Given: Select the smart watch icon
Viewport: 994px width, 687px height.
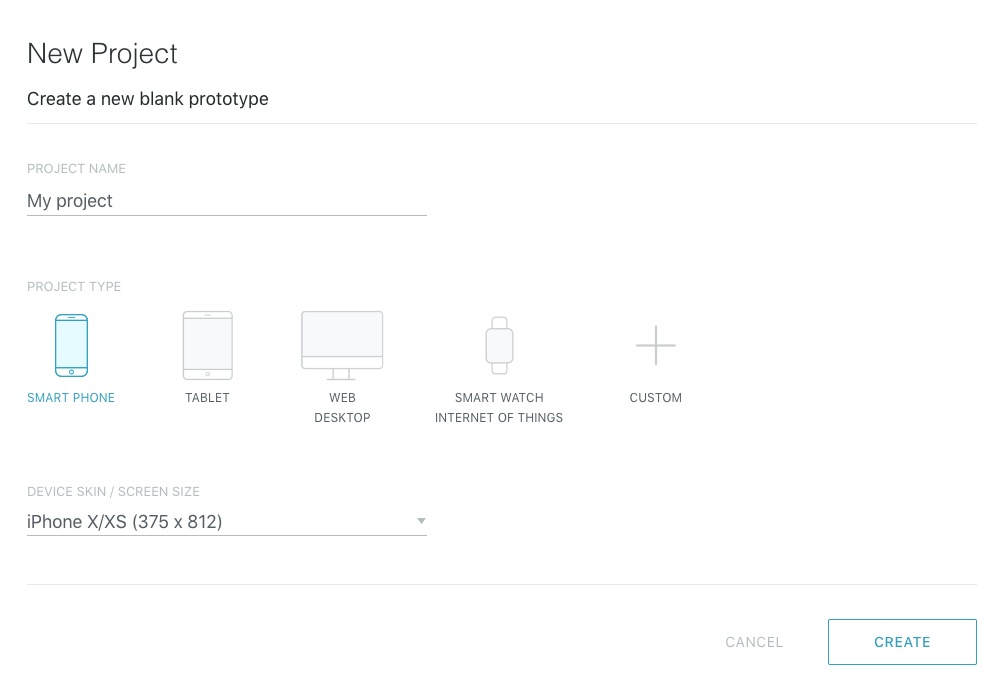Looking at the screenshot, I should pos(499,345).
